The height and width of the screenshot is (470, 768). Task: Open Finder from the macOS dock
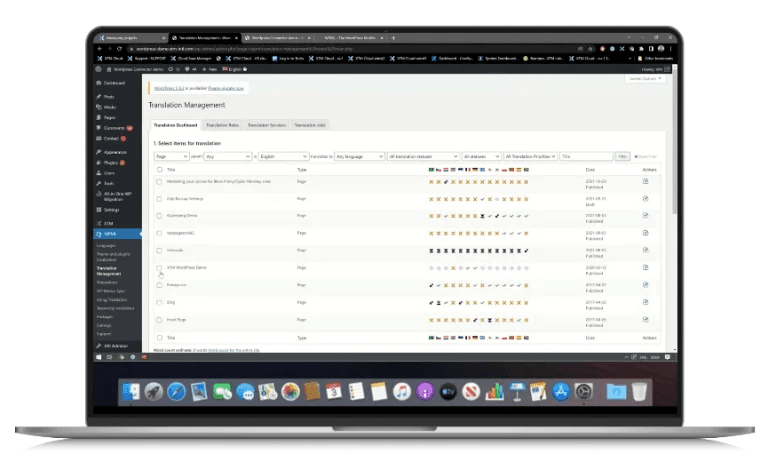coord(131,392)
